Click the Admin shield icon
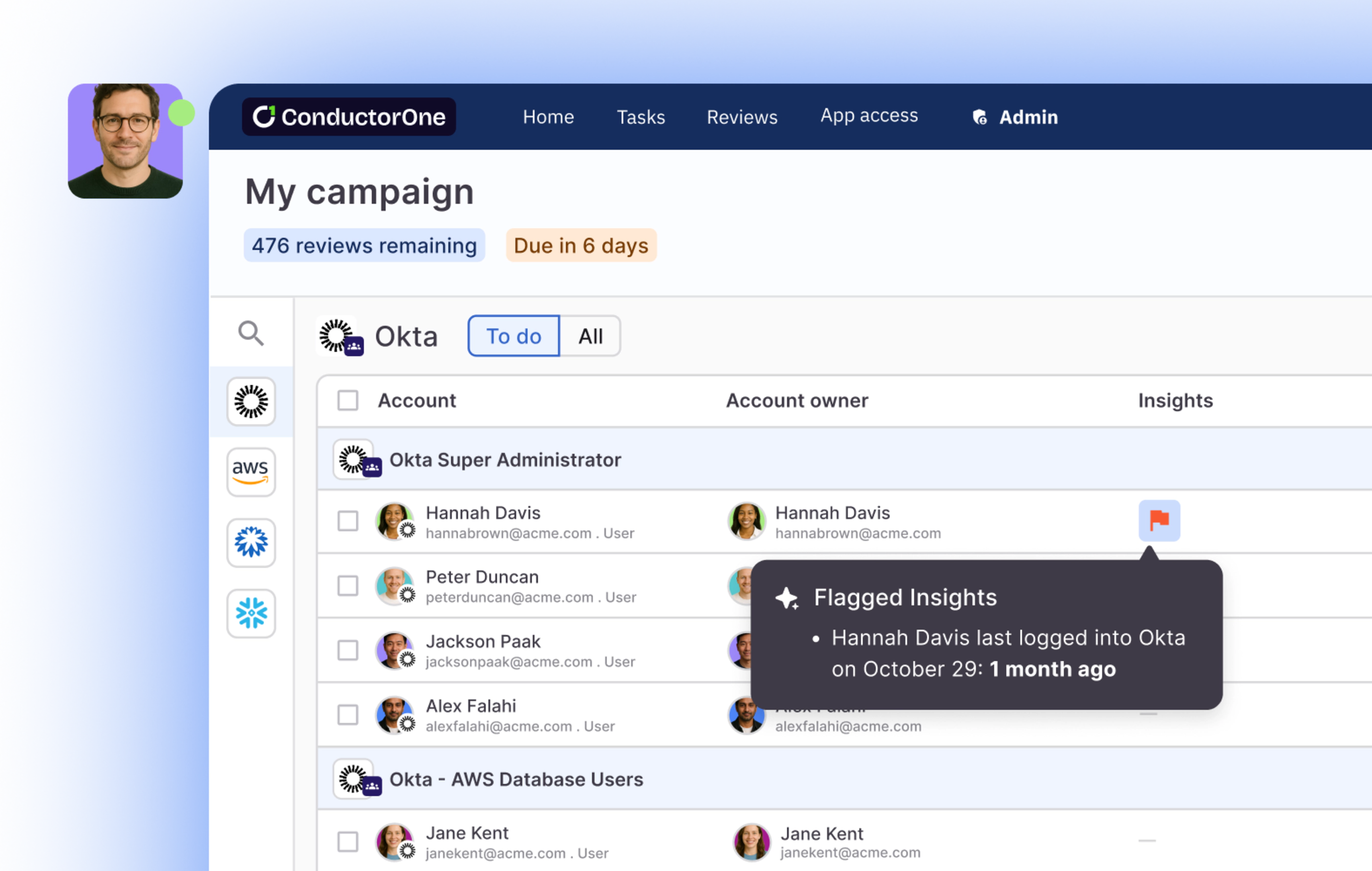 (x=980, y=117)
